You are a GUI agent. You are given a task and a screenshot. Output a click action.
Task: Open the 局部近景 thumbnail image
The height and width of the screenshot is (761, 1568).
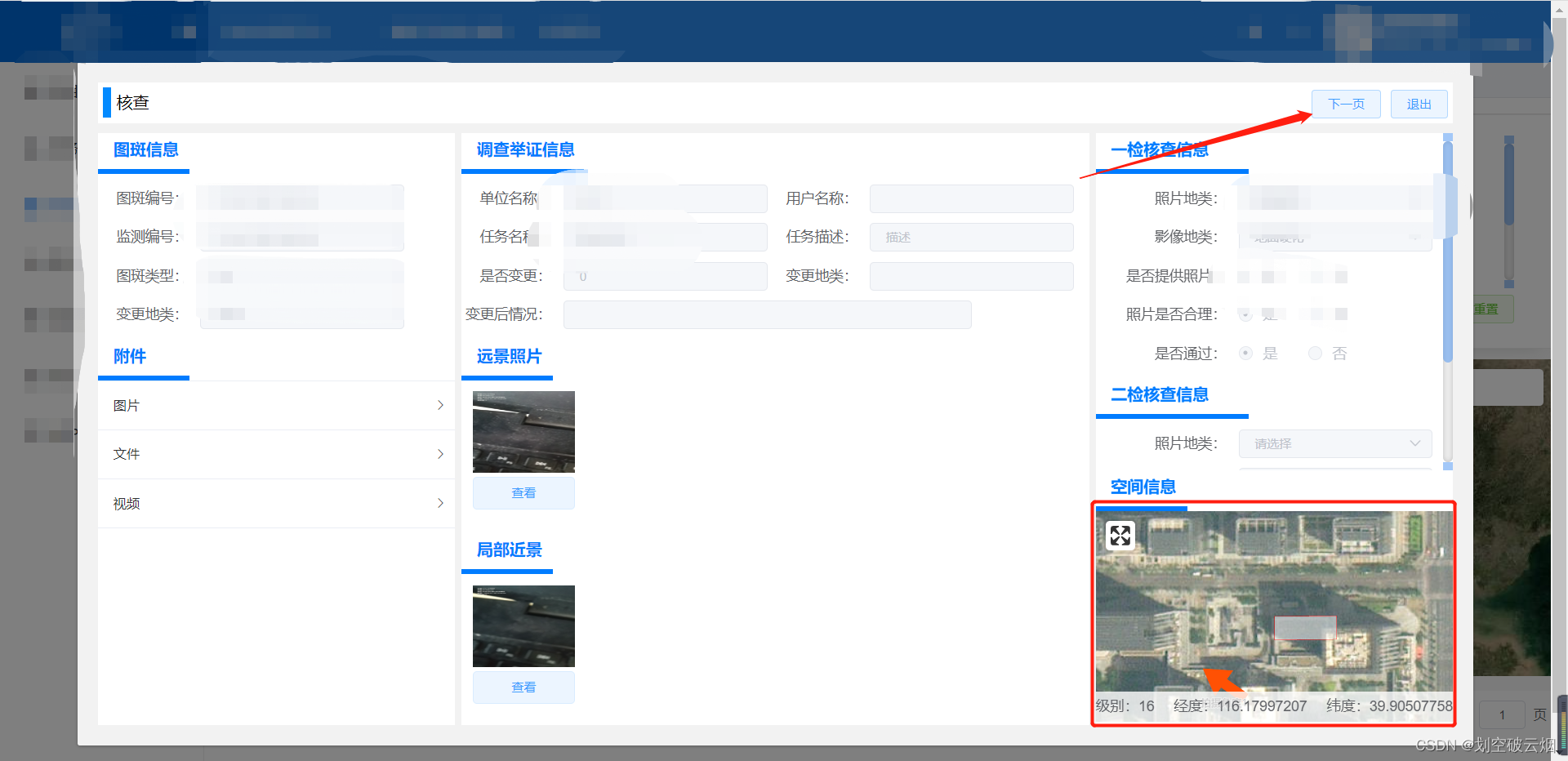pos(523,625)
